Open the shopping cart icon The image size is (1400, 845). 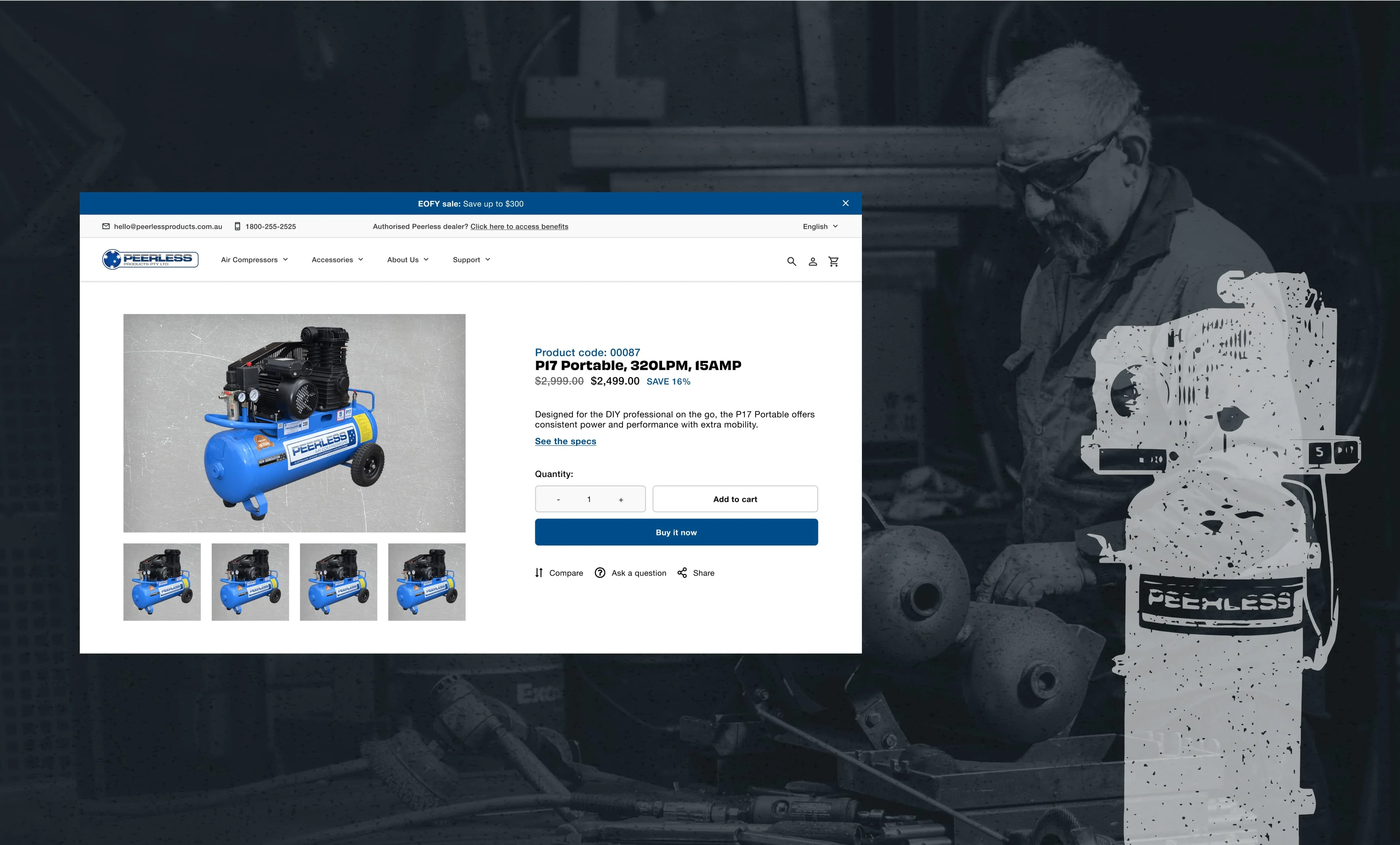pos(833,262)
